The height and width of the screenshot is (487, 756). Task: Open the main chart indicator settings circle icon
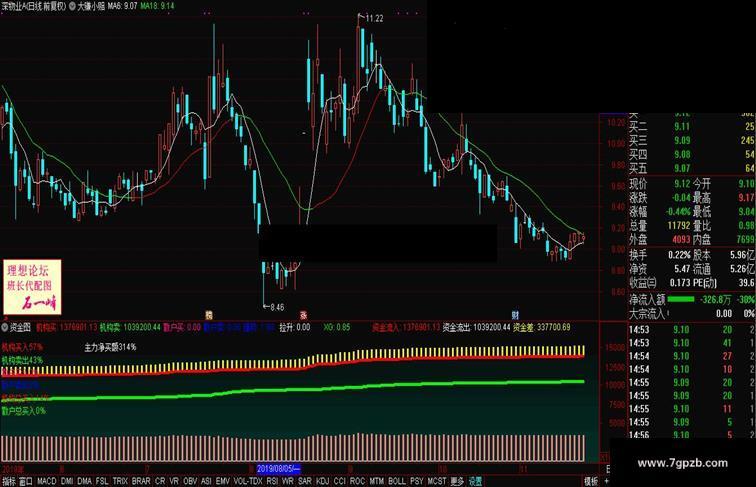tap(72, 7)
